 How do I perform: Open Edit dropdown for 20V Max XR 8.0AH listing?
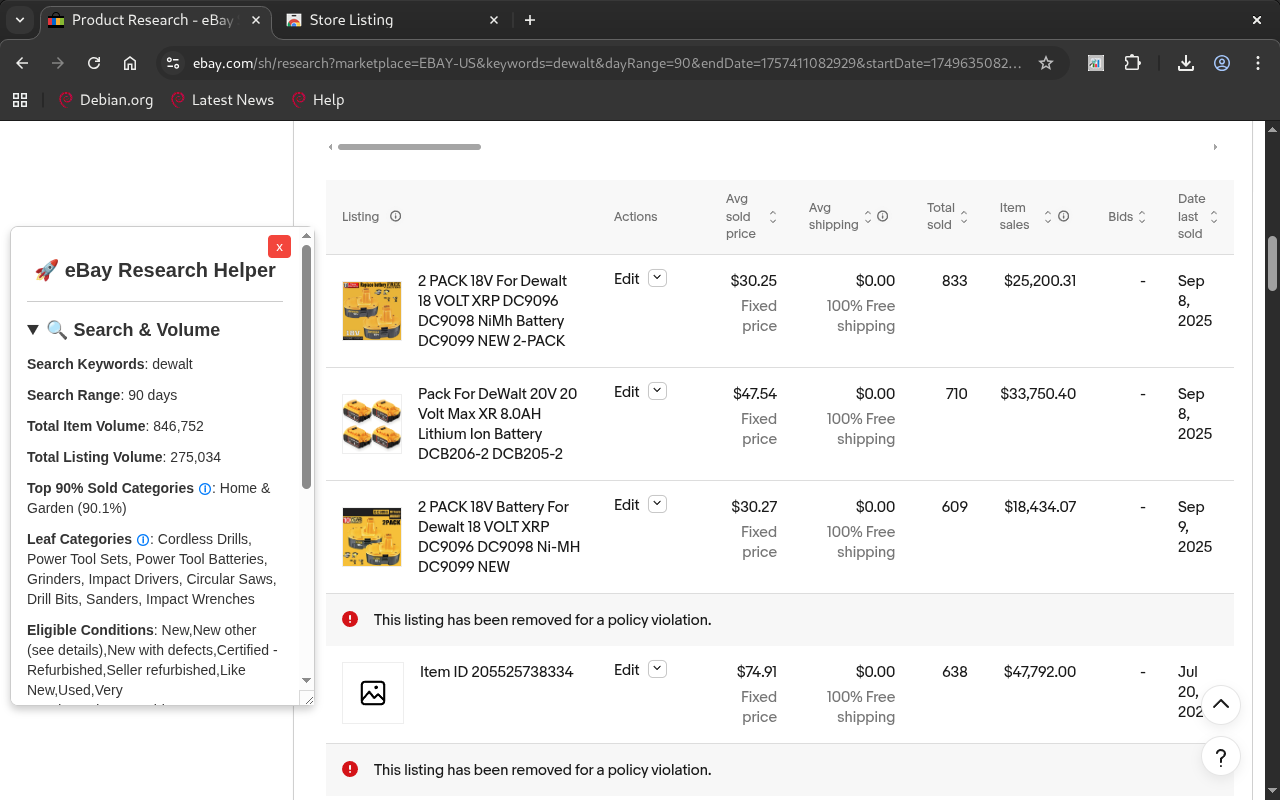click(657, 392)
